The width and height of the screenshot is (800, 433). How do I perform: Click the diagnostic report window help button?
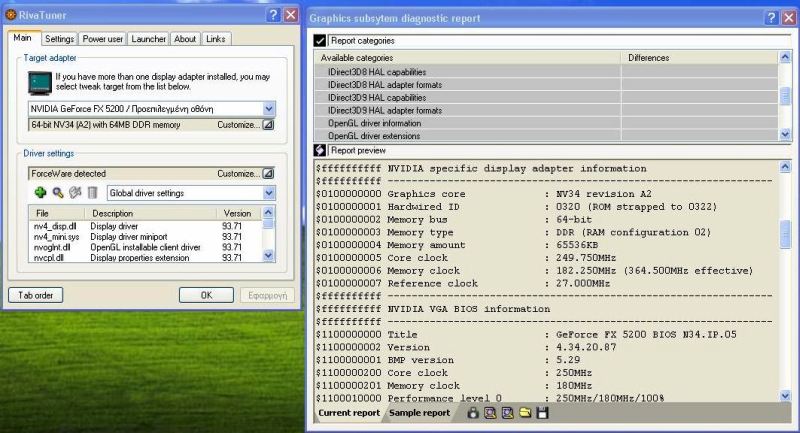(771, 18)
